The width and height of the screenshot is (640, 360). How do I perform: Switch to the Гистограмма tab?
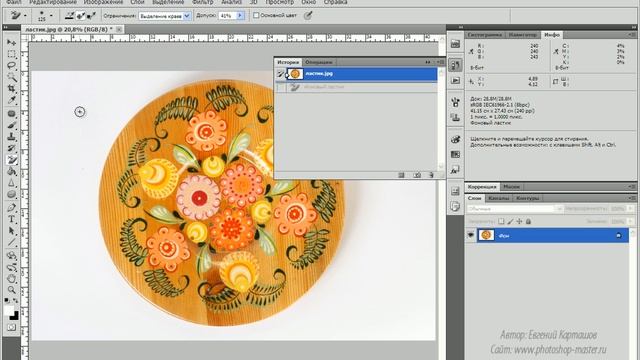[x=485, y=35]
